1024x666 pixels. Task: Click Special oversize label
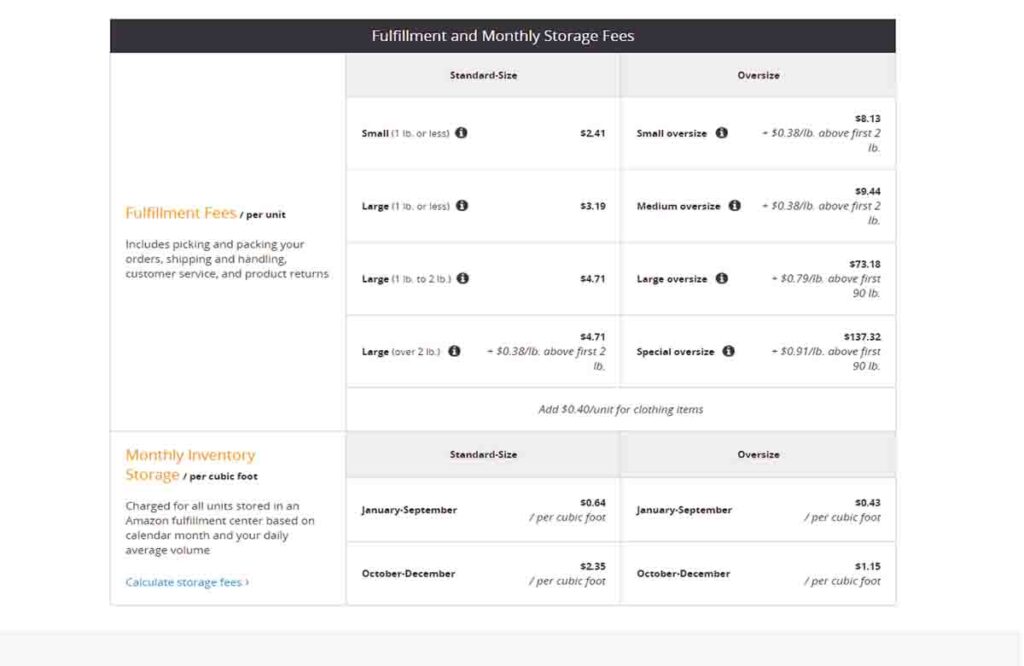click(675, 352)
